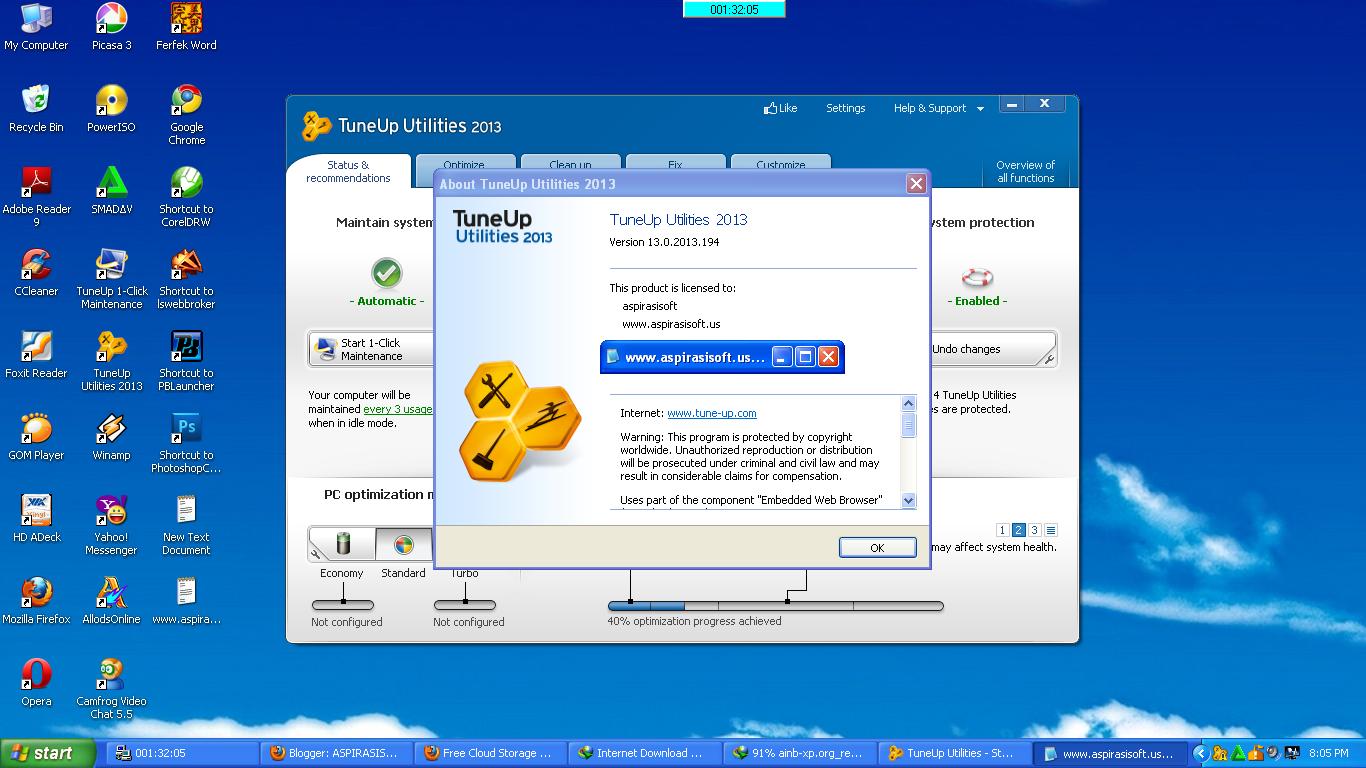
Task: Open the Camfrog Video Chat 5.5 shortcut
Action: tap(111, 689)
